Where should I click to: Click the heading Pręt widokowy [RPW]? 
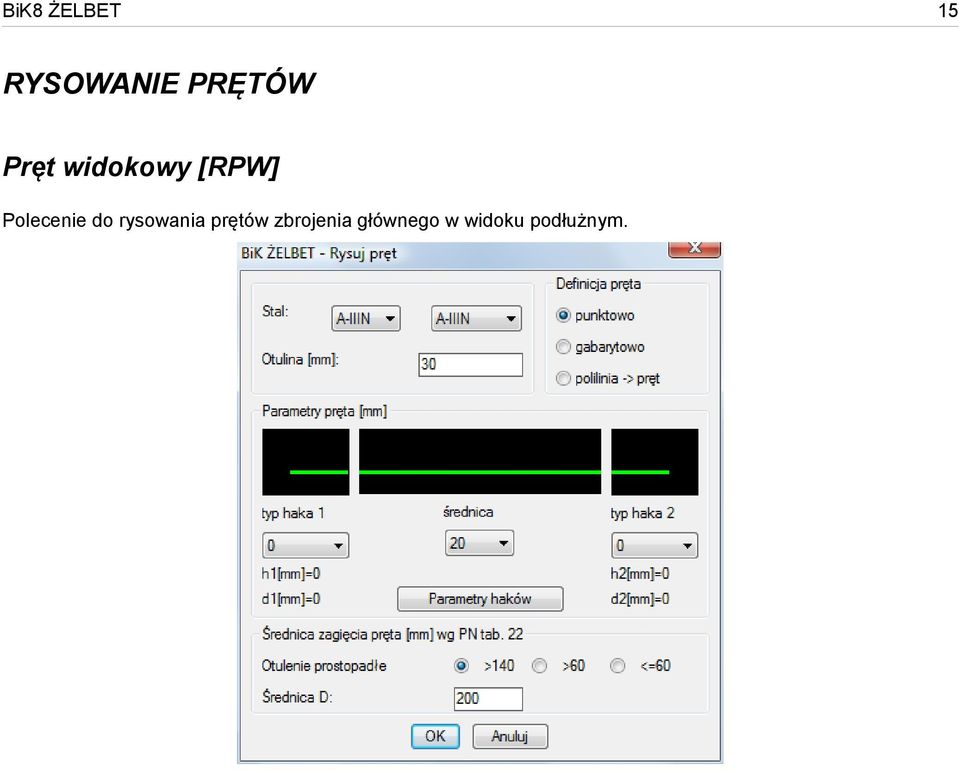click(141, 167)
